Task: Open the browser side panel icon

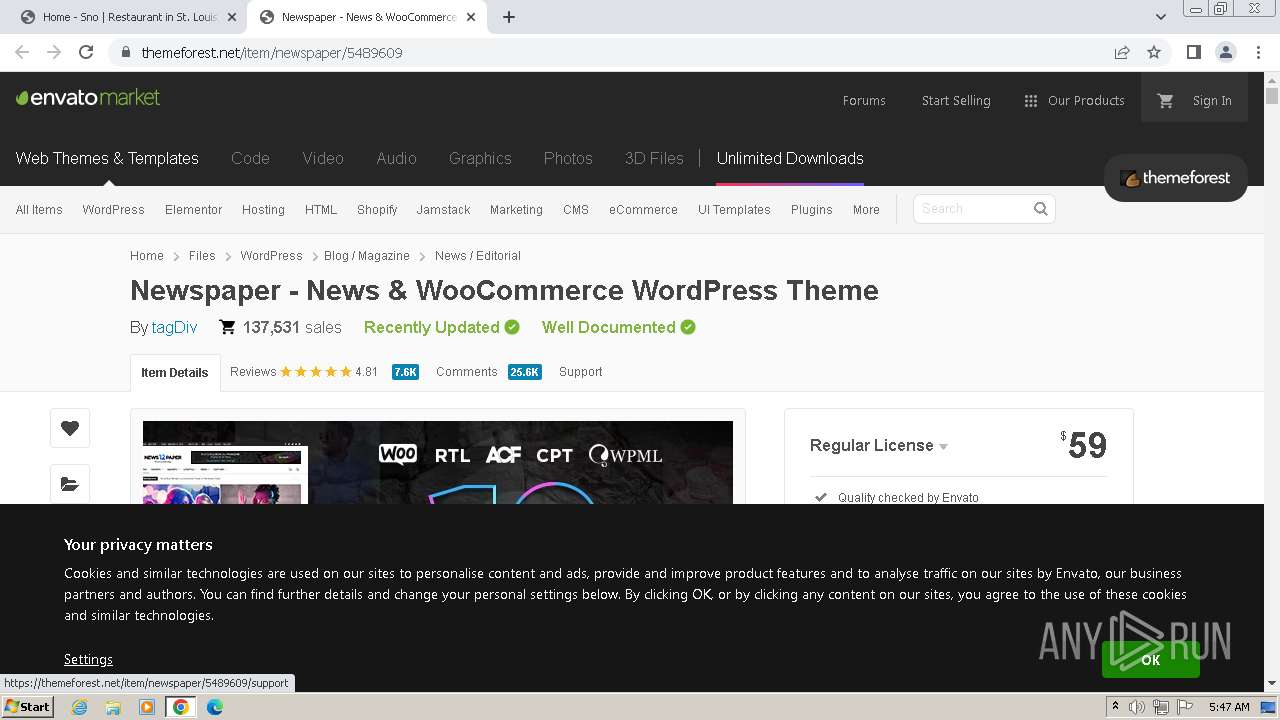Action: 1193,52
